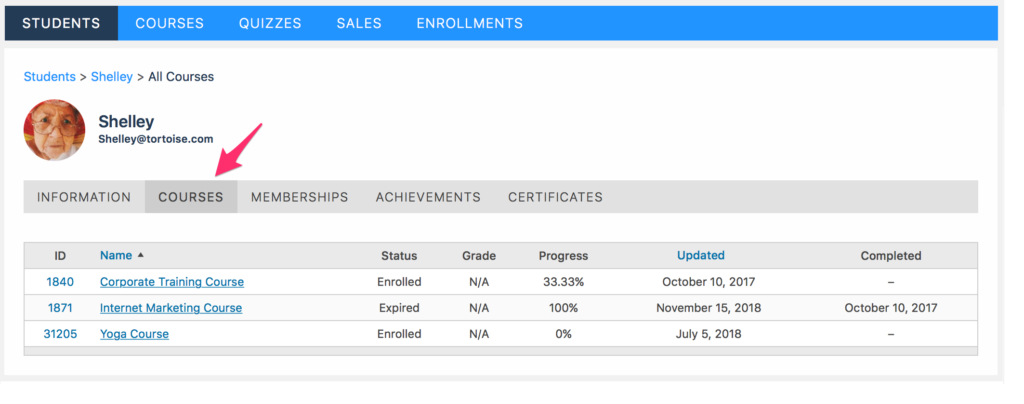Switch to the Courses top navigation tab
The height and width of the screenshot is (404, 1024).
point(170,23)
